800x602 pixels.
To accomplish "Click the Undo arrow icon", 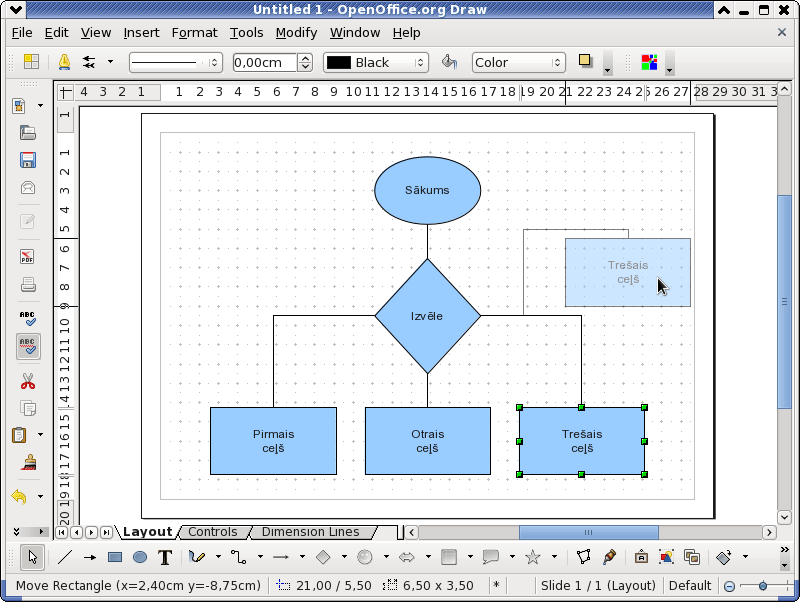I will tap(19, 496).
